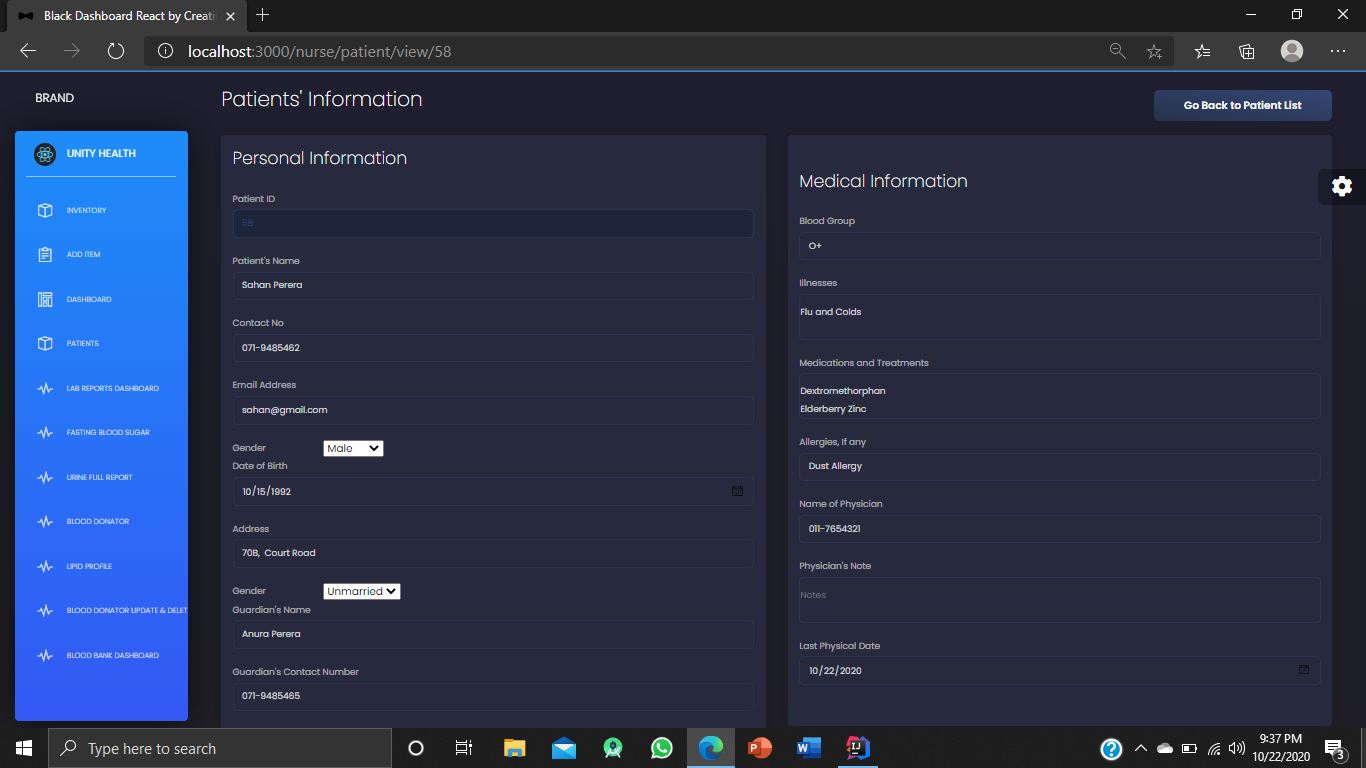Screen dimensions: 1366x768
Task: Open PowerPoint from the Windows taskbar
Action: pyautogui.click(x=760, y=748)
